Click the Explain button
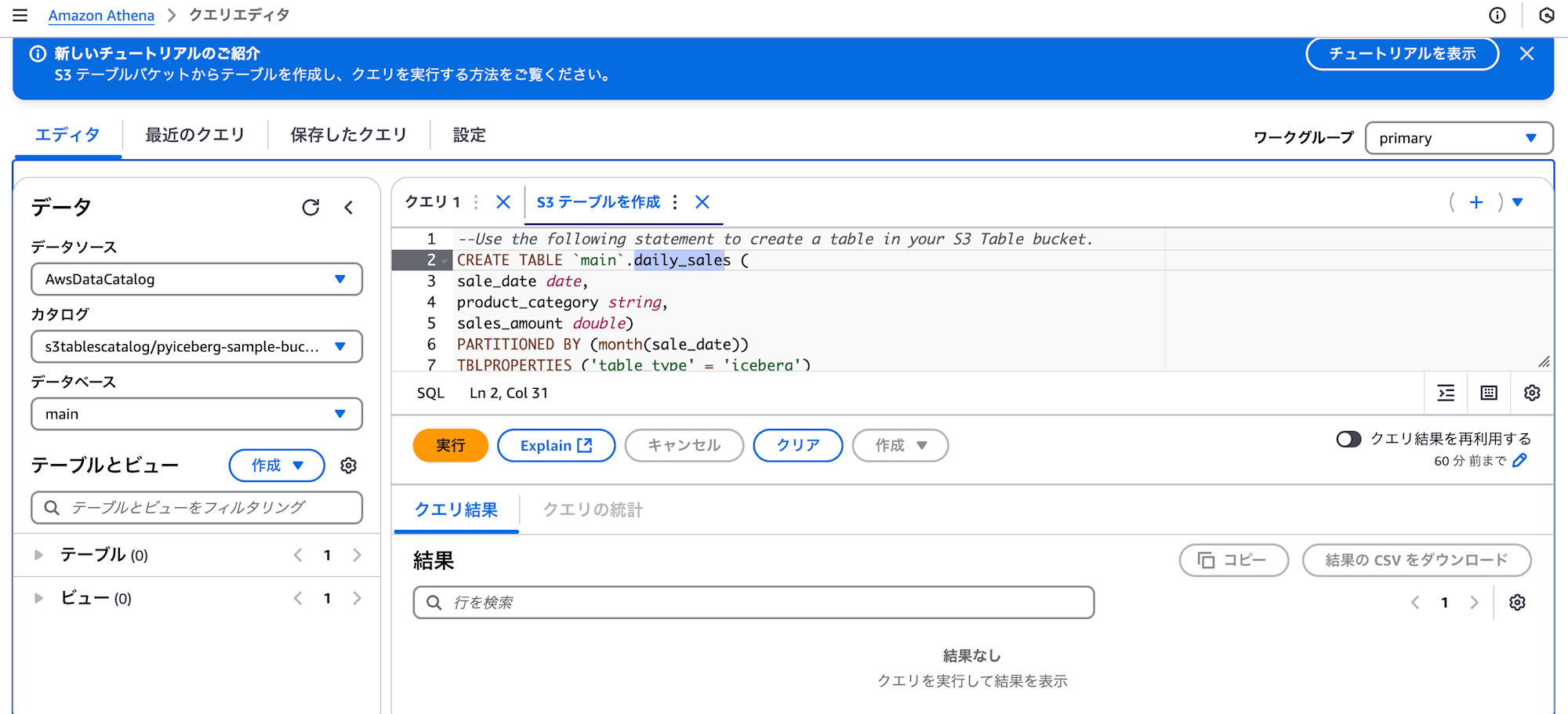This screenshot has width=1568, height=714. coord(556,445)
